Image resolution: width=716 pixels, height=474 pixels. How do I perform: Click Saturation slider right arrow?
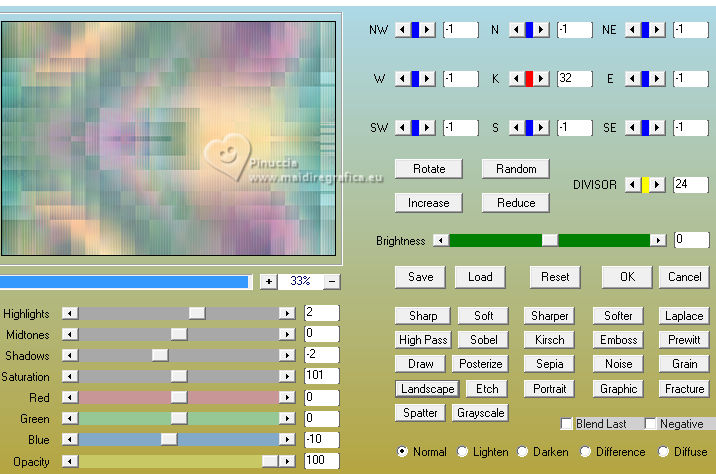[287, 376]
